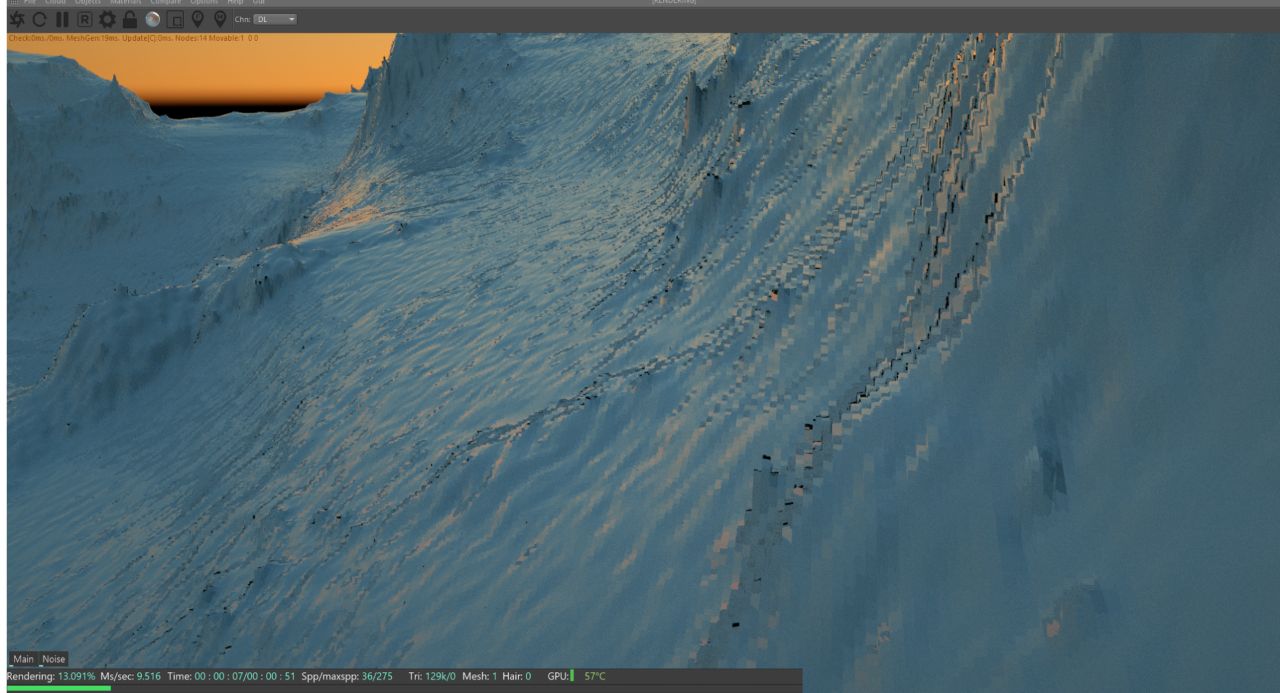Image resolution: width=1280 pixels, height=693 pixels.
Task: Open the Objects menu
Action: click(88, 3)
